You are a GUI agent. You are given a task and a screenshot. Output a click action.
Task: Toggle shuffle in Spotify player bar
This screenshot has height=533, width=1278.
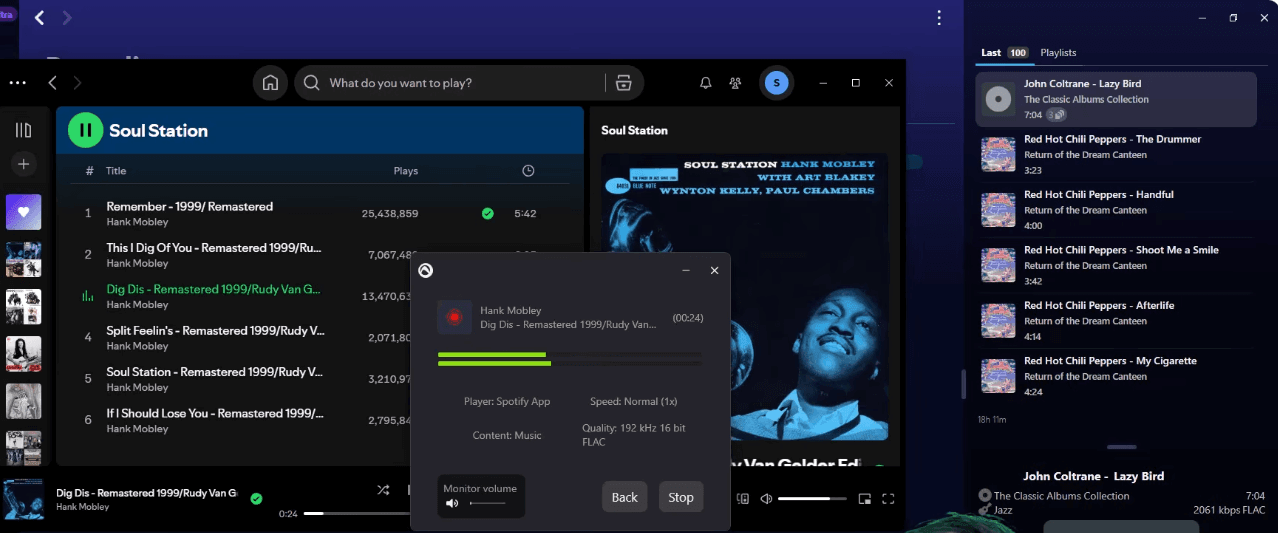[383, 490]
